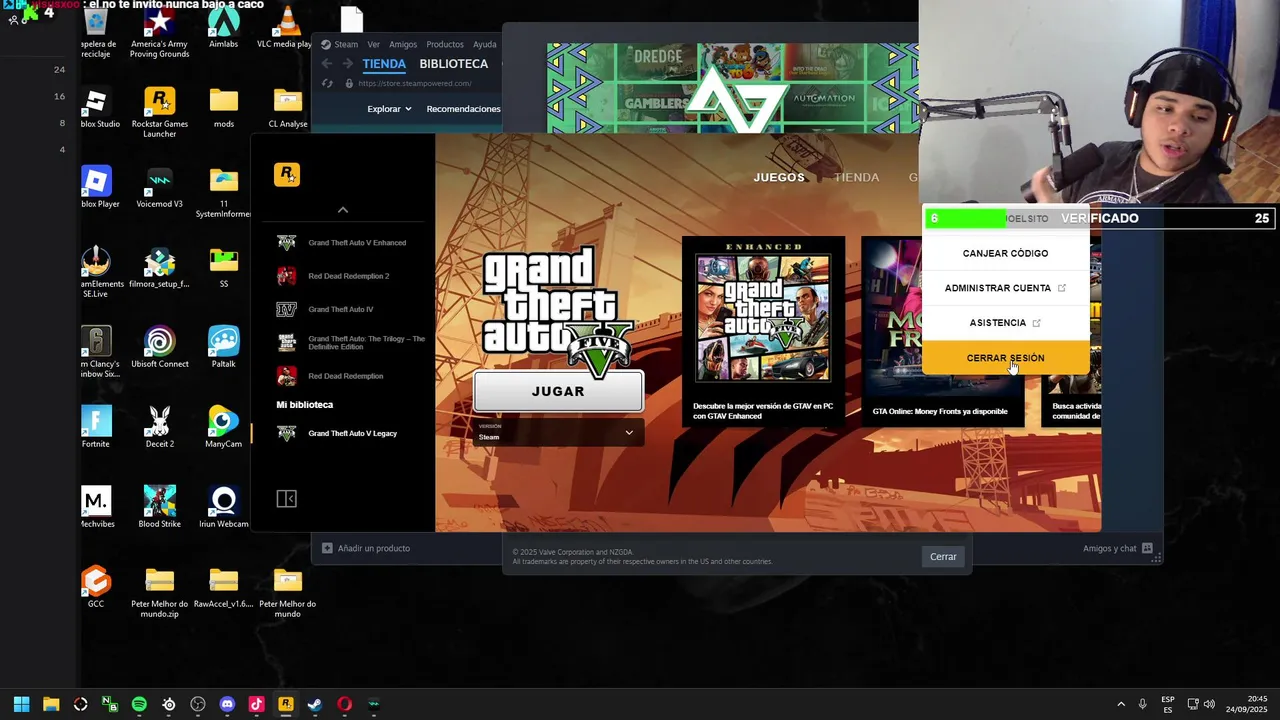Open America's Army Proving Grounds desktop icon
Screen dimensions: 1280x720
pos(159,33)
